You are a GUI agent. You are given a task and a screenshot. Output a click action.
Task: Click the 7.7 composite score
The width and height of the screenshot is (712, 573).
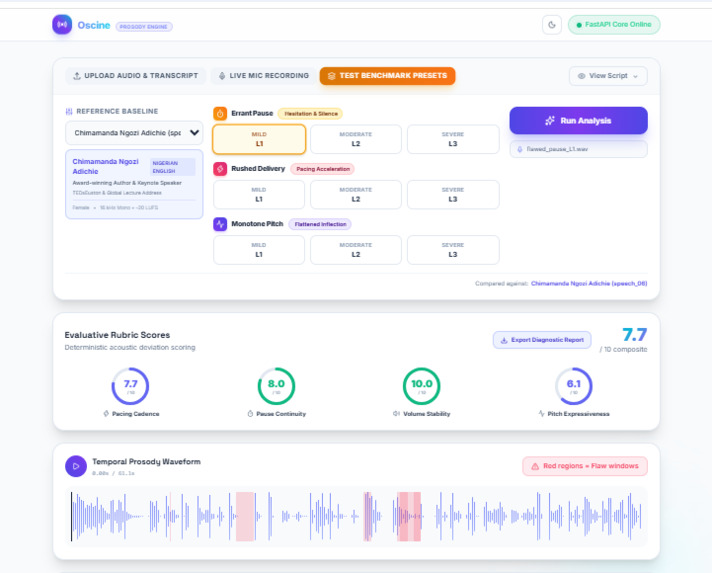pos(634,335)
